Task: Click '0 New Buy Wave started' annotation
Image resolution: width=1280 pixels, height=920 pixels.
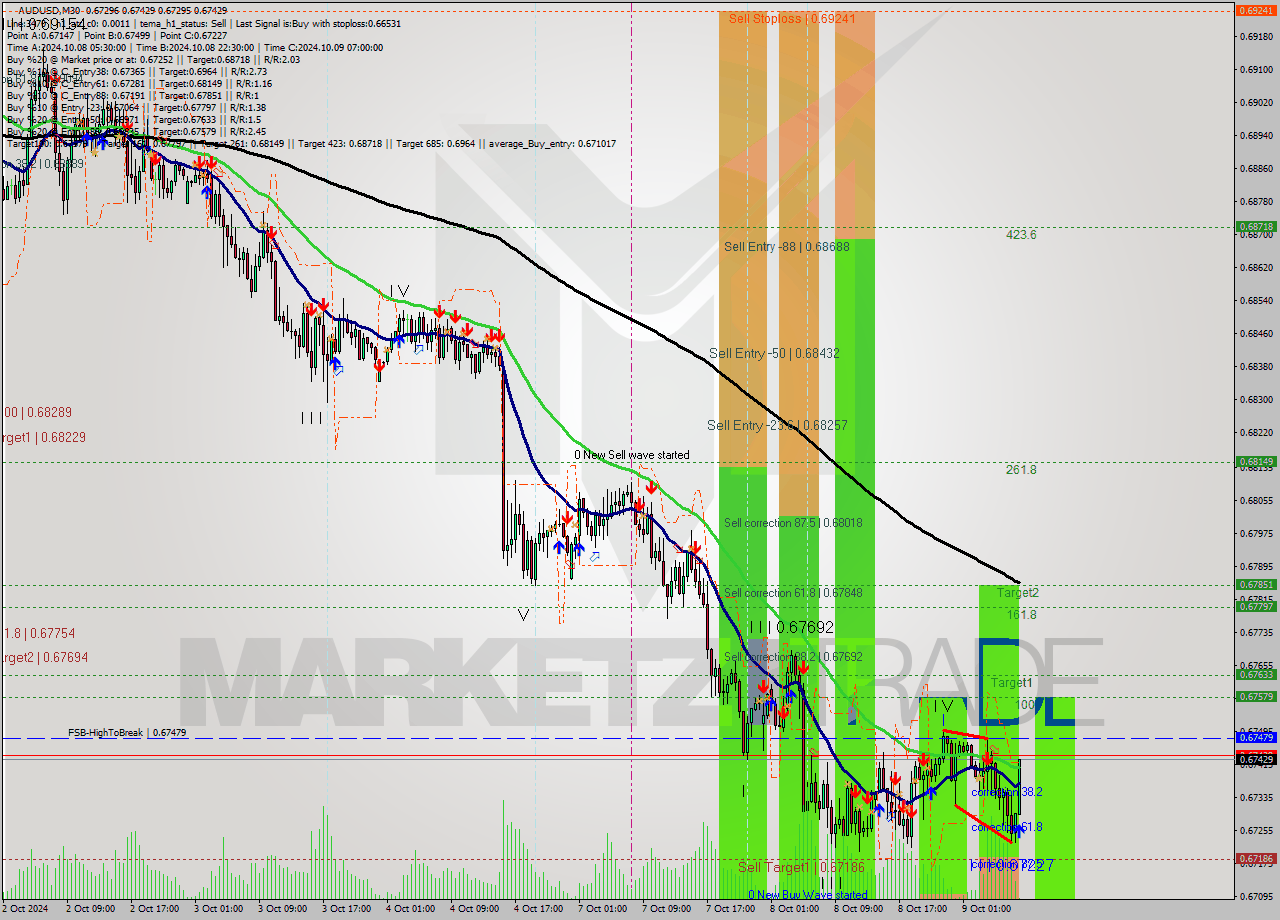Action: pyautogui.click(x=808, y=895)
